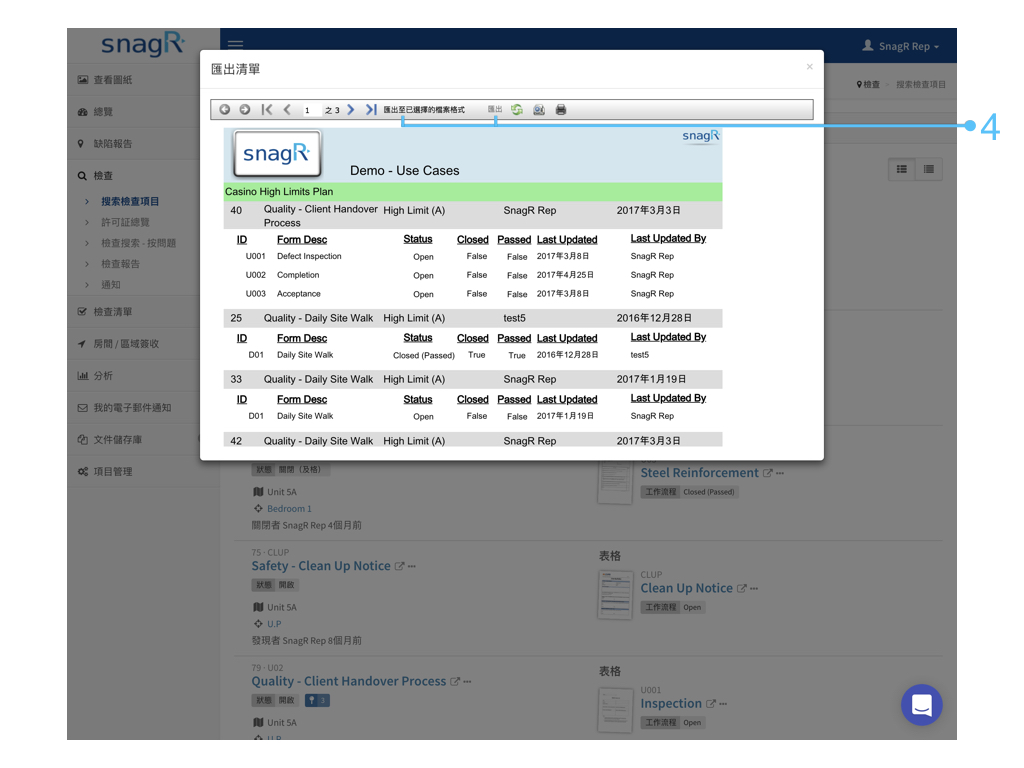
Task: Open the Inspection form link
Action: [671, 703]
